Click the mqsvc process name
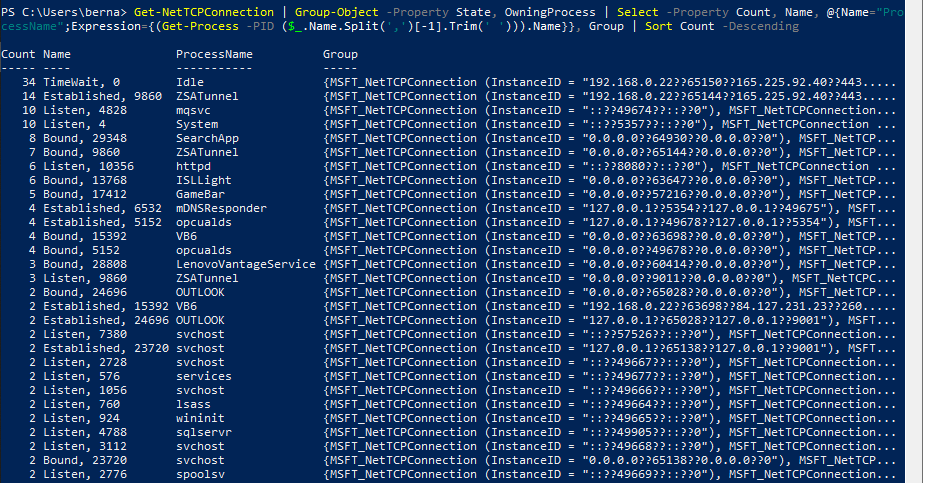Viewport: 926px width, 483px height. [x=193, y=110]
